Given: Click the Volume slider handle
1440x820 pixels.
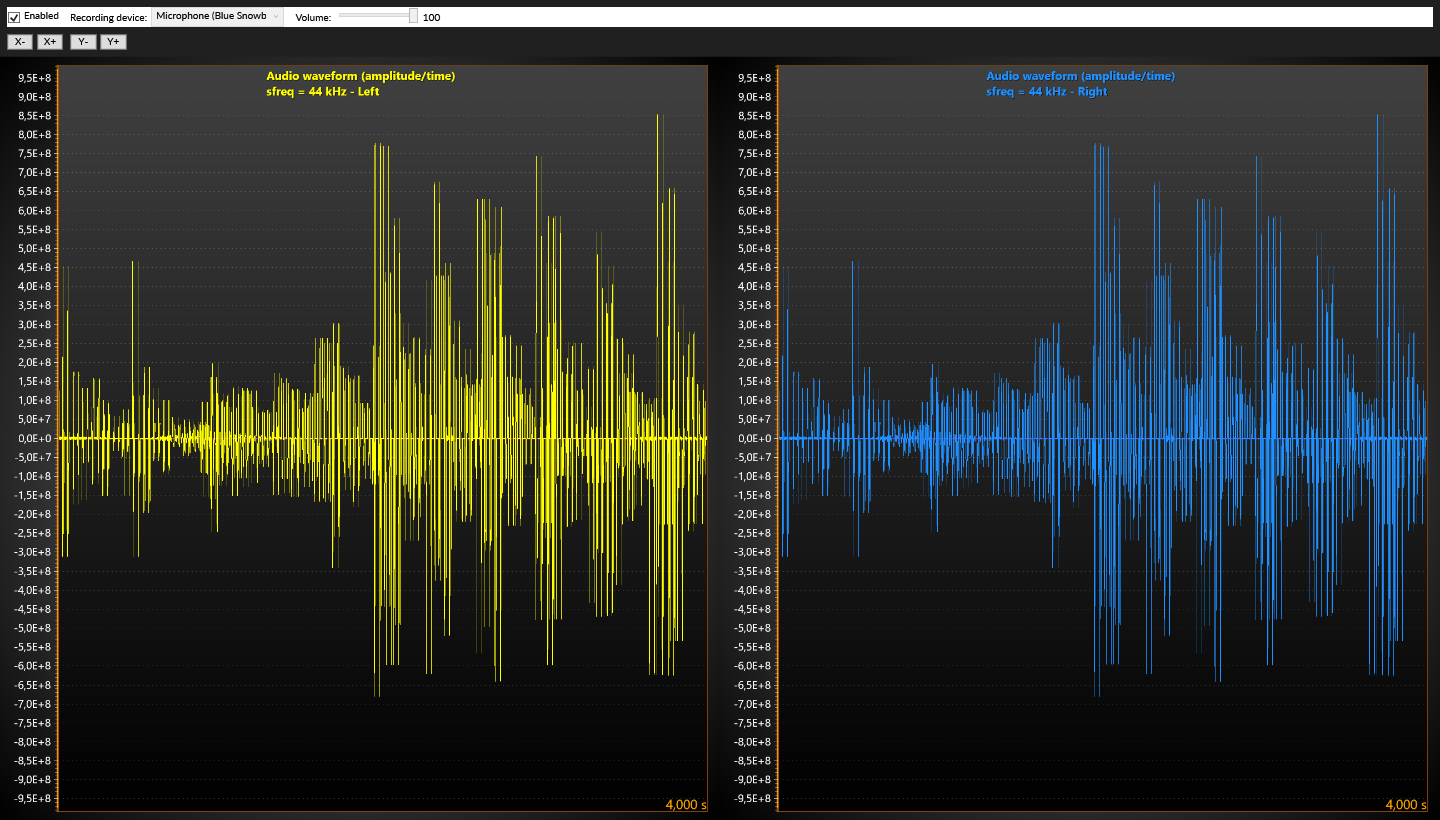Looking at the screenshot, I should tap(414, 16).
